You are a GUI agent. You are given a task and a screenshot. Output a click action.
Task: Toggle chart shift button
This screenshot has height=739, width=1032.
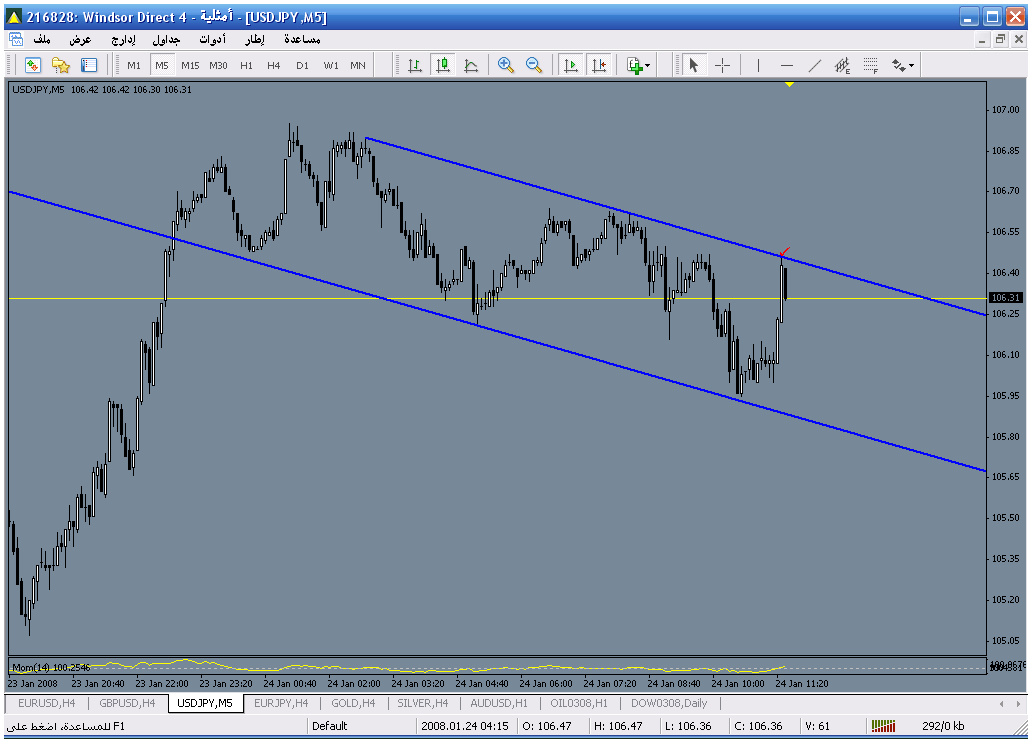[599, 65]
